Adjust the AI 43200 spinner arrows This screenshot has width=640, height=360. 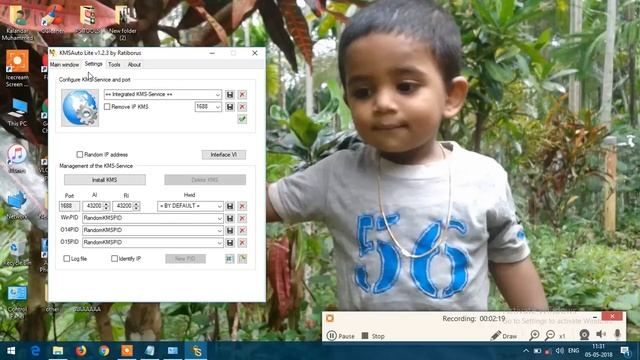(x=107, y=206)
